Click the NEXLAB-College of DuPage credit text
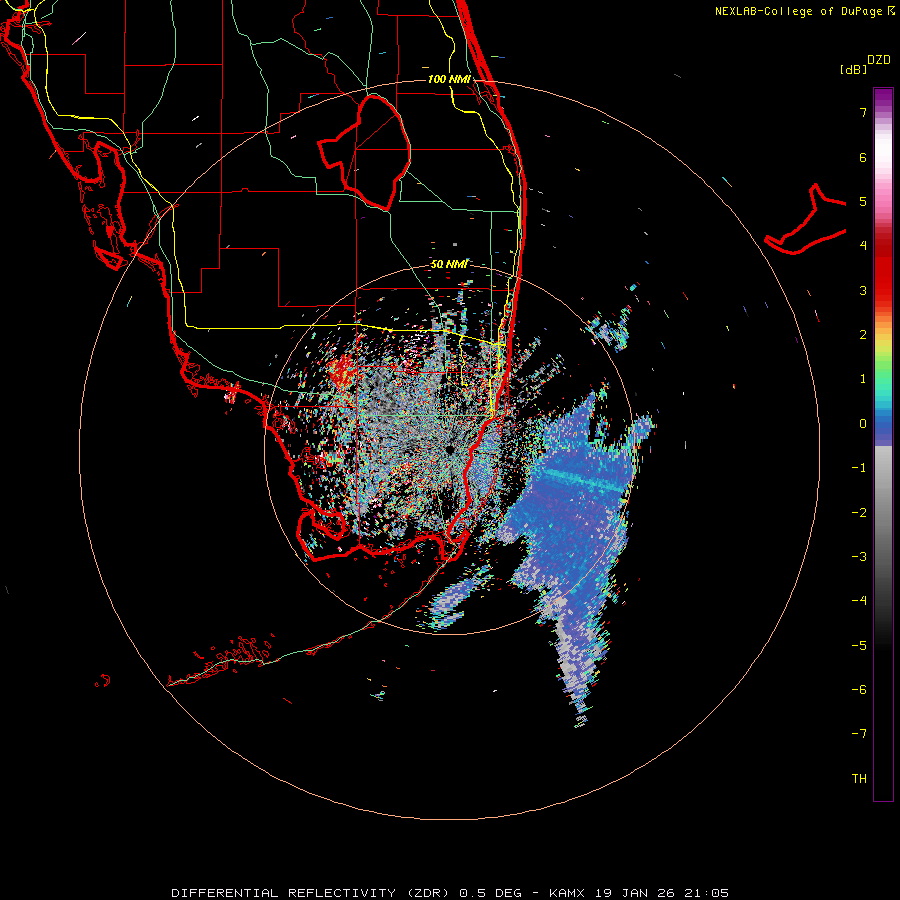The width and height of the screenshot is (900, 900). pos(799,11)
